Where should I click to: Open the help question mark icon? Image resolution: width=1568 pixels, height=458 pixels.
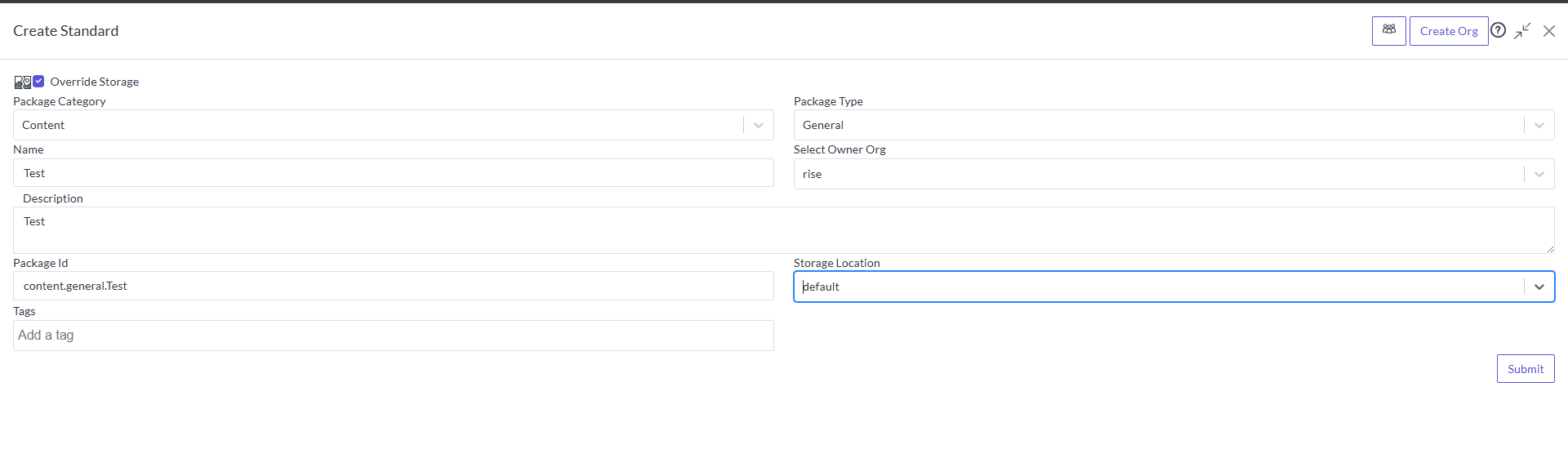tap(1498, 30)
